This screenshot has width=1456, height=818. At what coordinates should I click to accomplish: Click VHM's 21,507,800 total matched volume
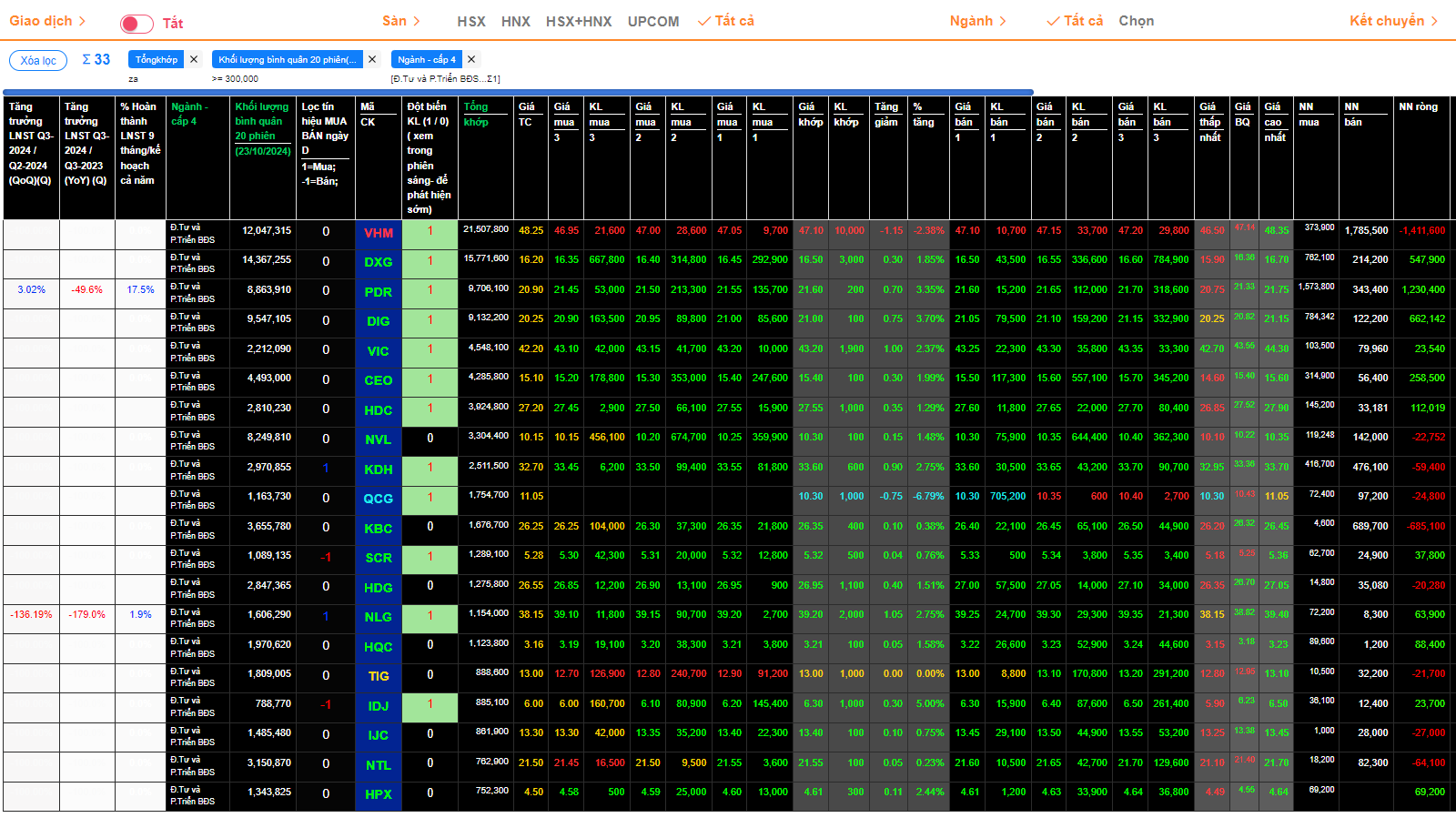pyautogui.click(x=486, y=229)
